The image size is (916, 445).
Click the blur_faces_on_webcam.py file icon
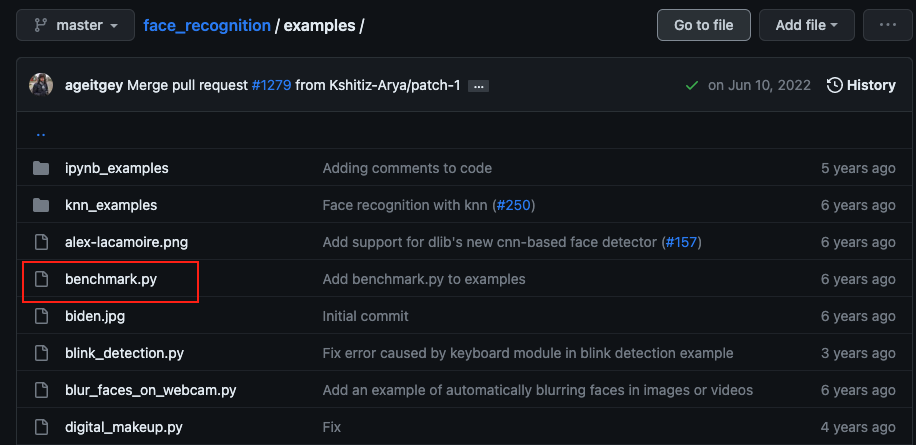tap(41, 390)
